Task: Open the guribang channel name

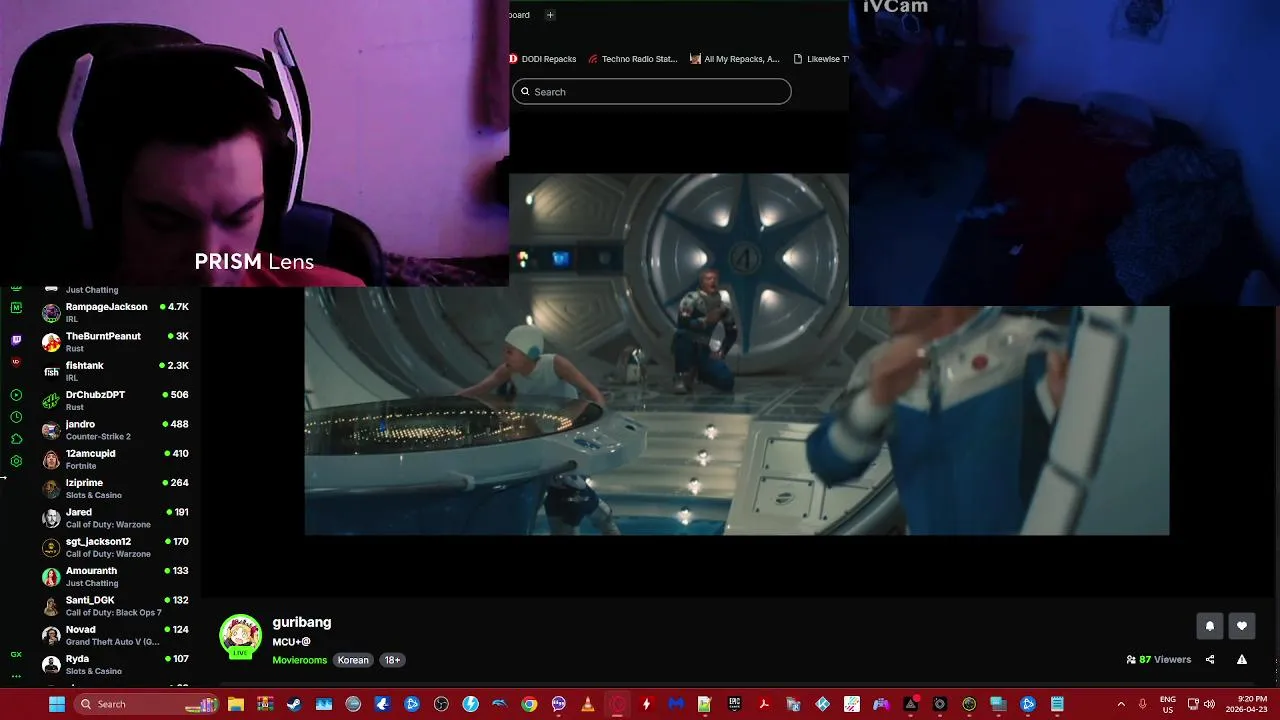Action: 302,622
